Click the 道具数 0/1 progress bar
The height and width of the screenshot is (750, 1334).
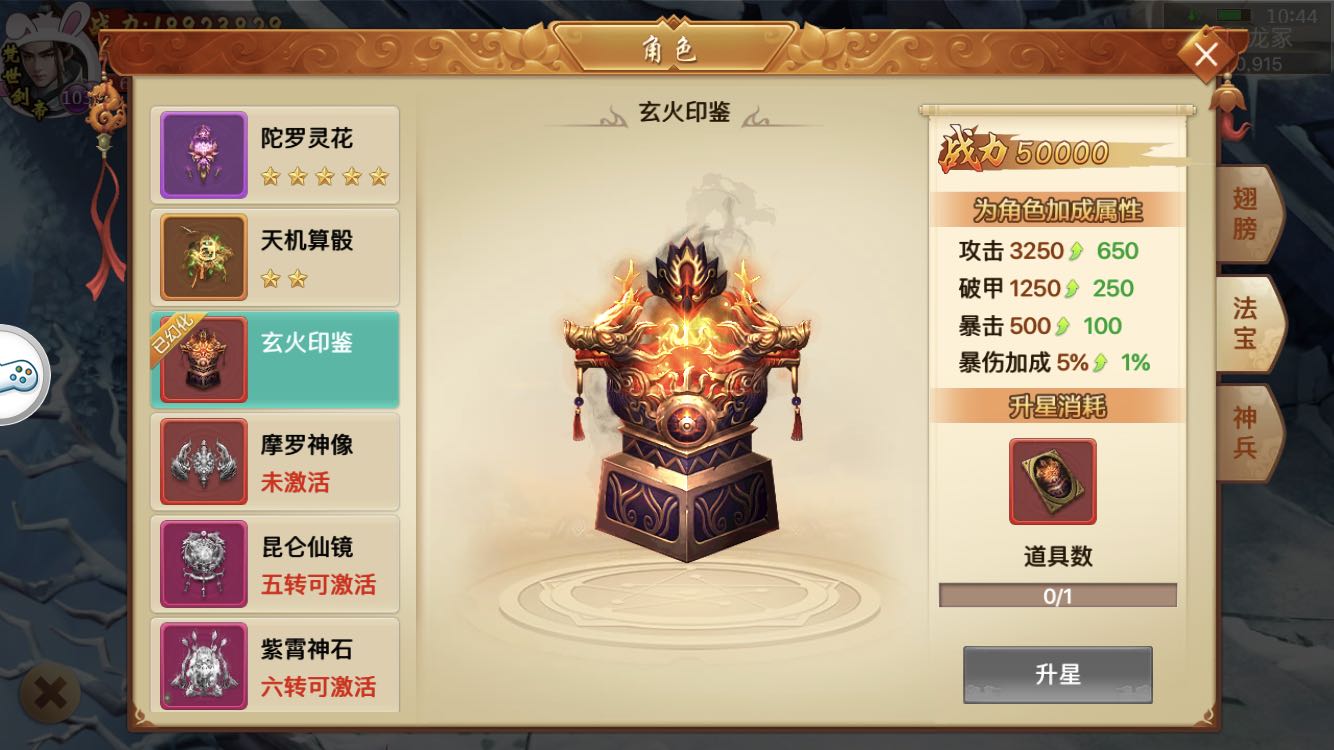1058,597
